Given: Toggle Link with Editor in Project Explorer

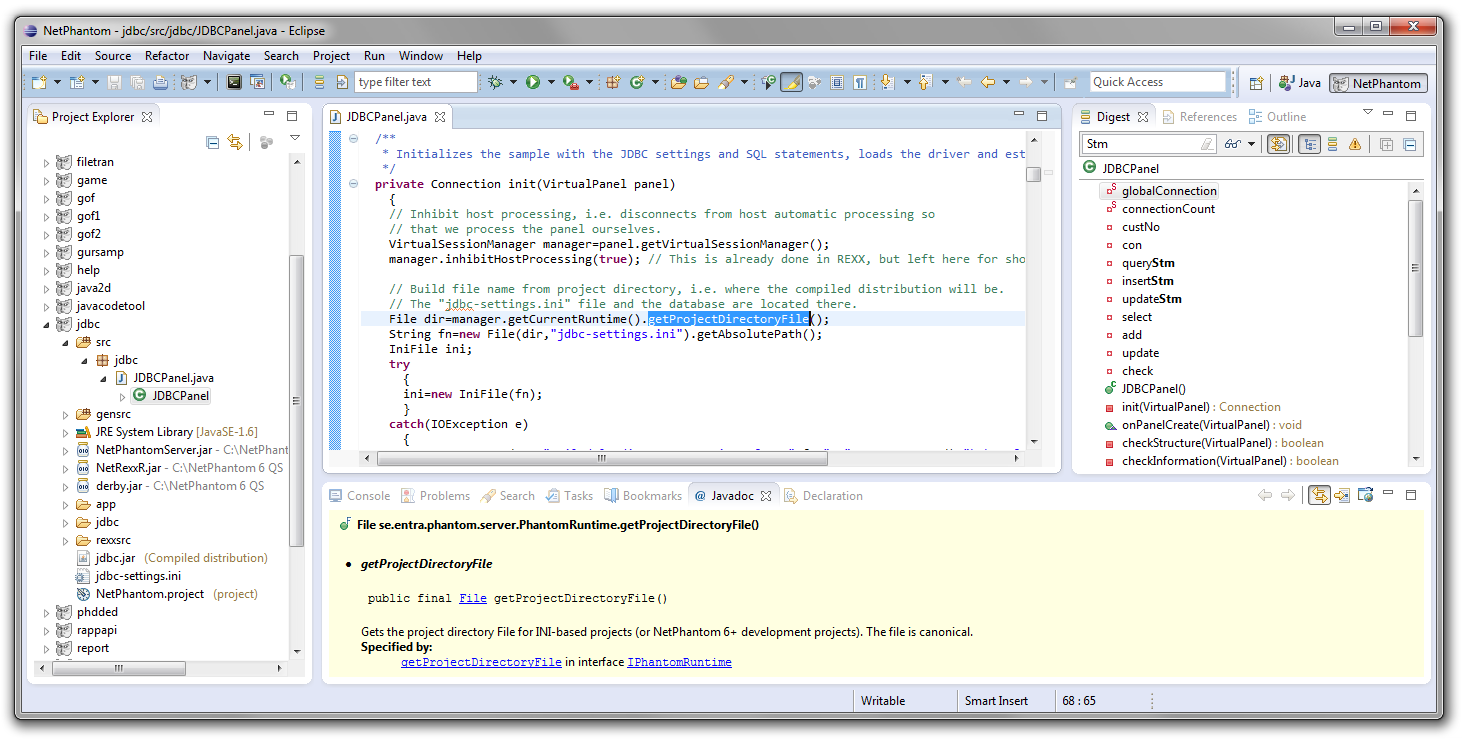Looking at the screenshot, I should pos(234,143).
